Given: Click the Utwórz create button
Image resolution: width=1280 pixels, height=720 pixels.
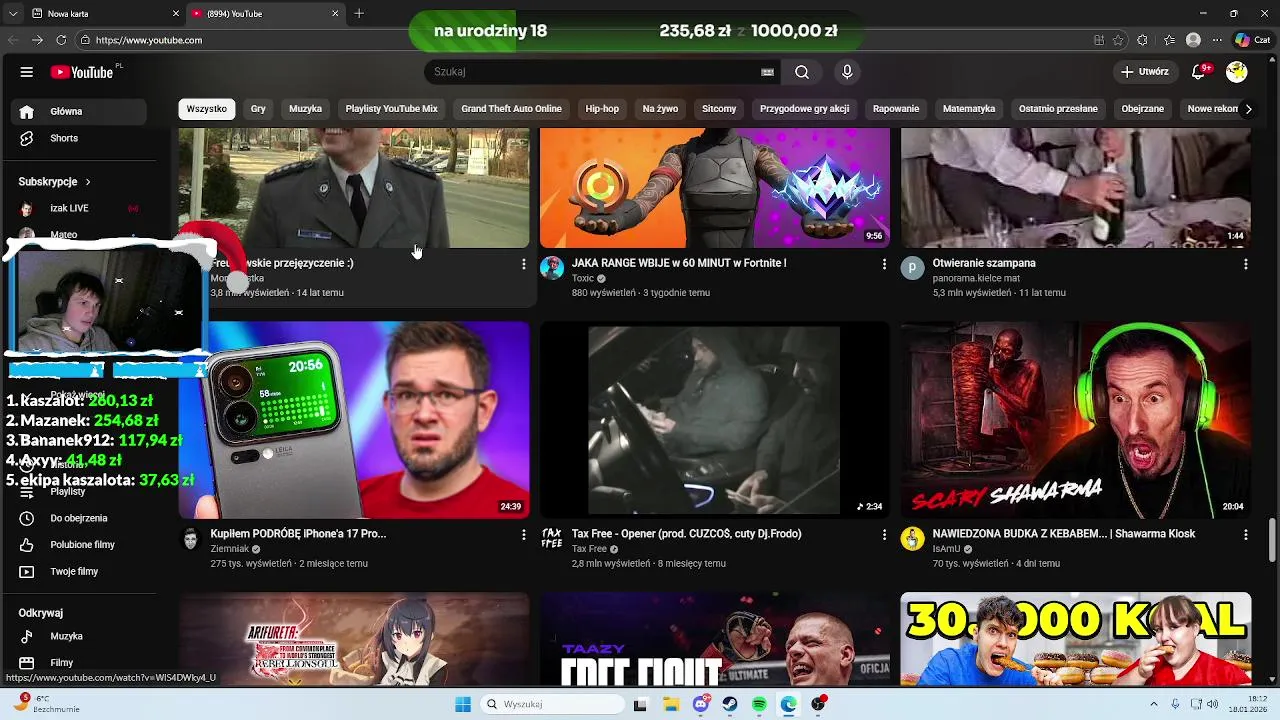Looking at the screenshot, I should [1145, 72].
